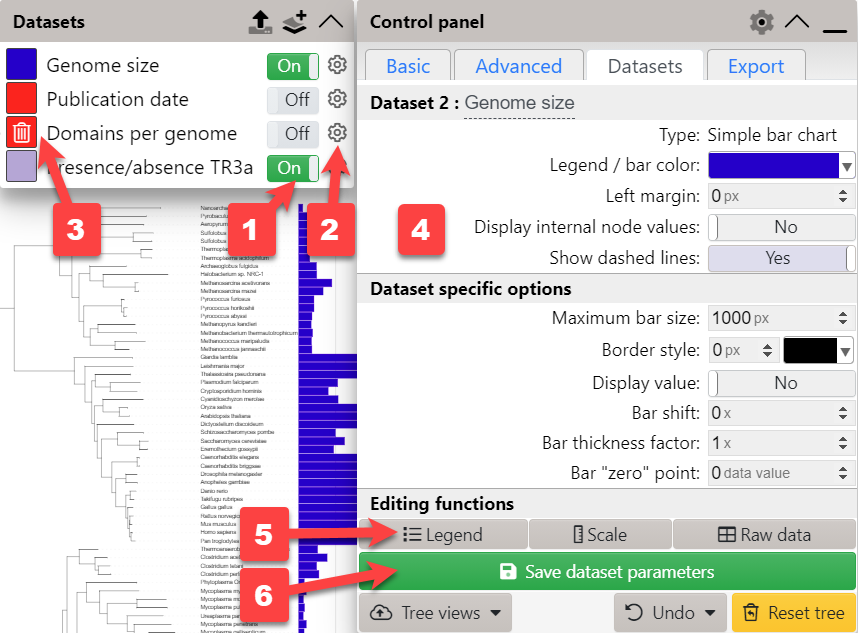Click the Reset tree button
The height and width of the screenshot is (633, 858).
click(x=793, y=612)
